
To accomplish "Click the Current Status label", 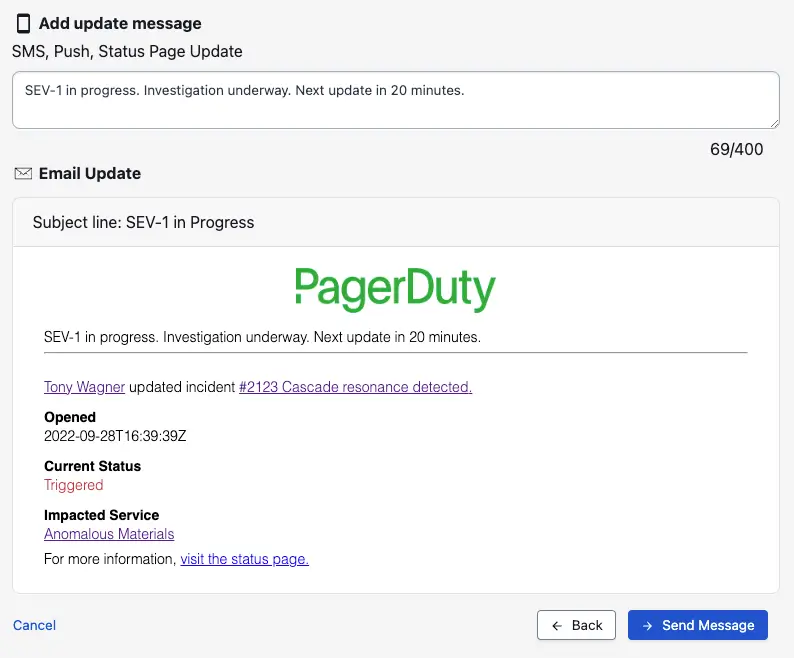I will 92,466.
